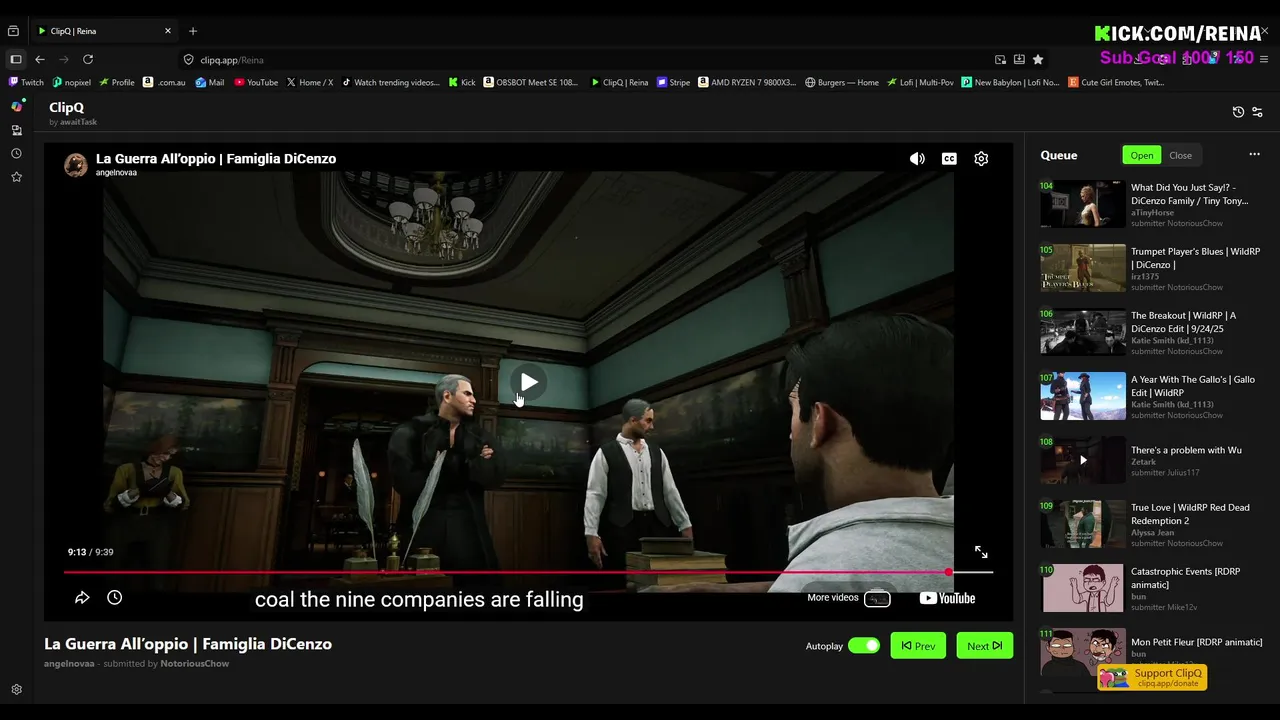Select queue clip 105 Trumpet Player's Blues
This screenshot has height=720, width=1280.
coord(1152,268)
